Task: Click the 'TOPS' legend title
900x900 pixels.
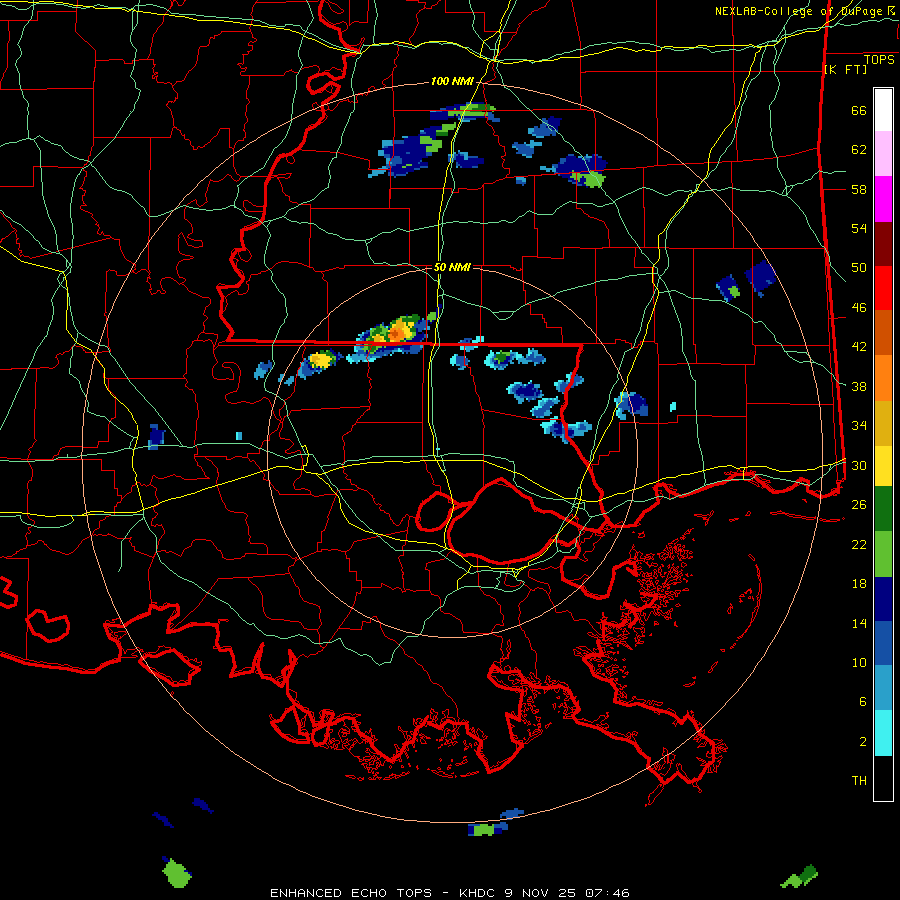Action: tap(879, 59)
